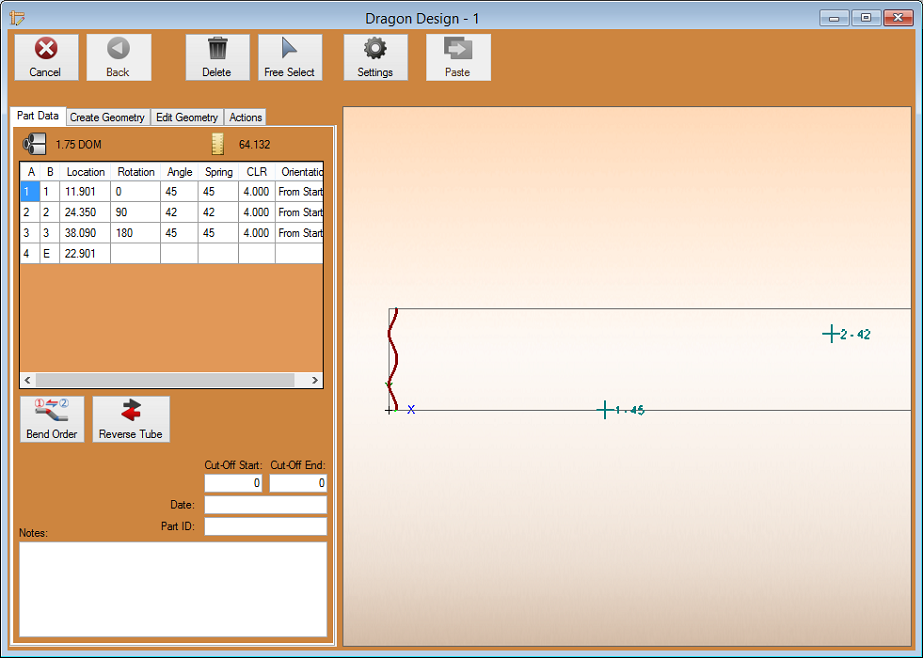This screenshot has height=658, width=923.
Task: Select Location cell 38.090
Action: 85,233
